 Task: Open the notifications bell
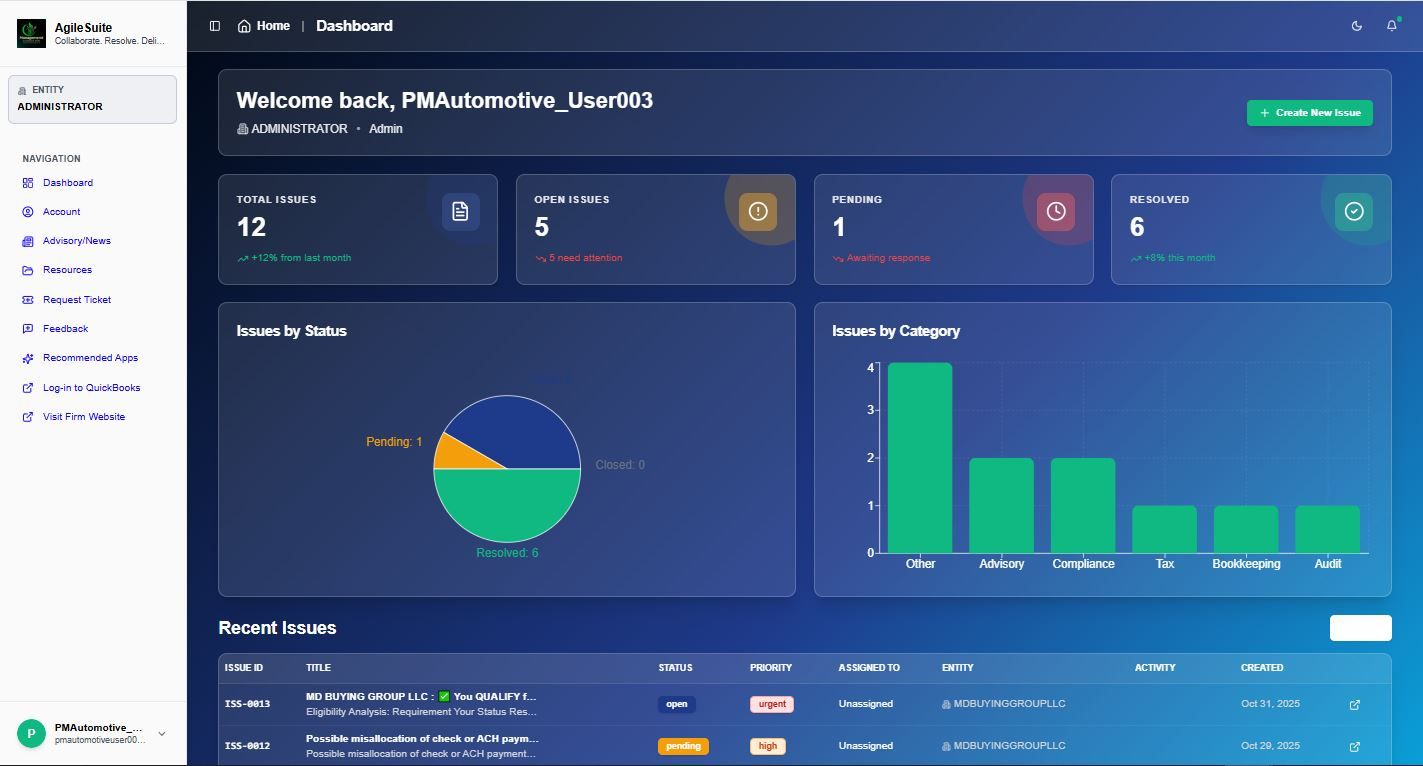coord(1392,26)
